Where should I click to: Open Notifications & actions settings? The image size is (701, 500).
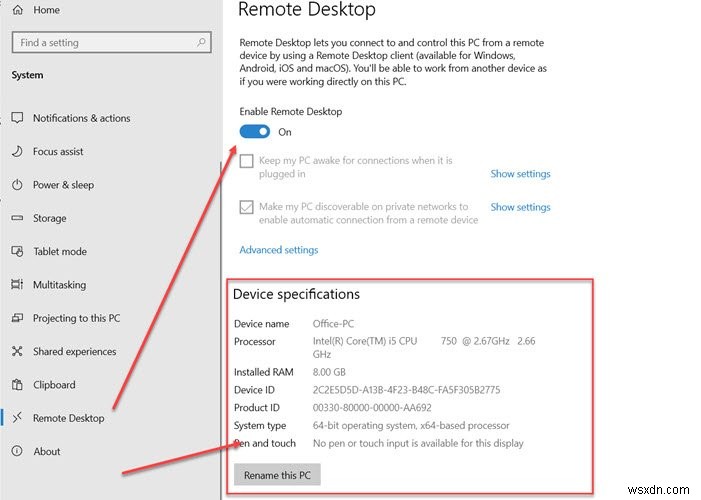[x=82, y=118]
